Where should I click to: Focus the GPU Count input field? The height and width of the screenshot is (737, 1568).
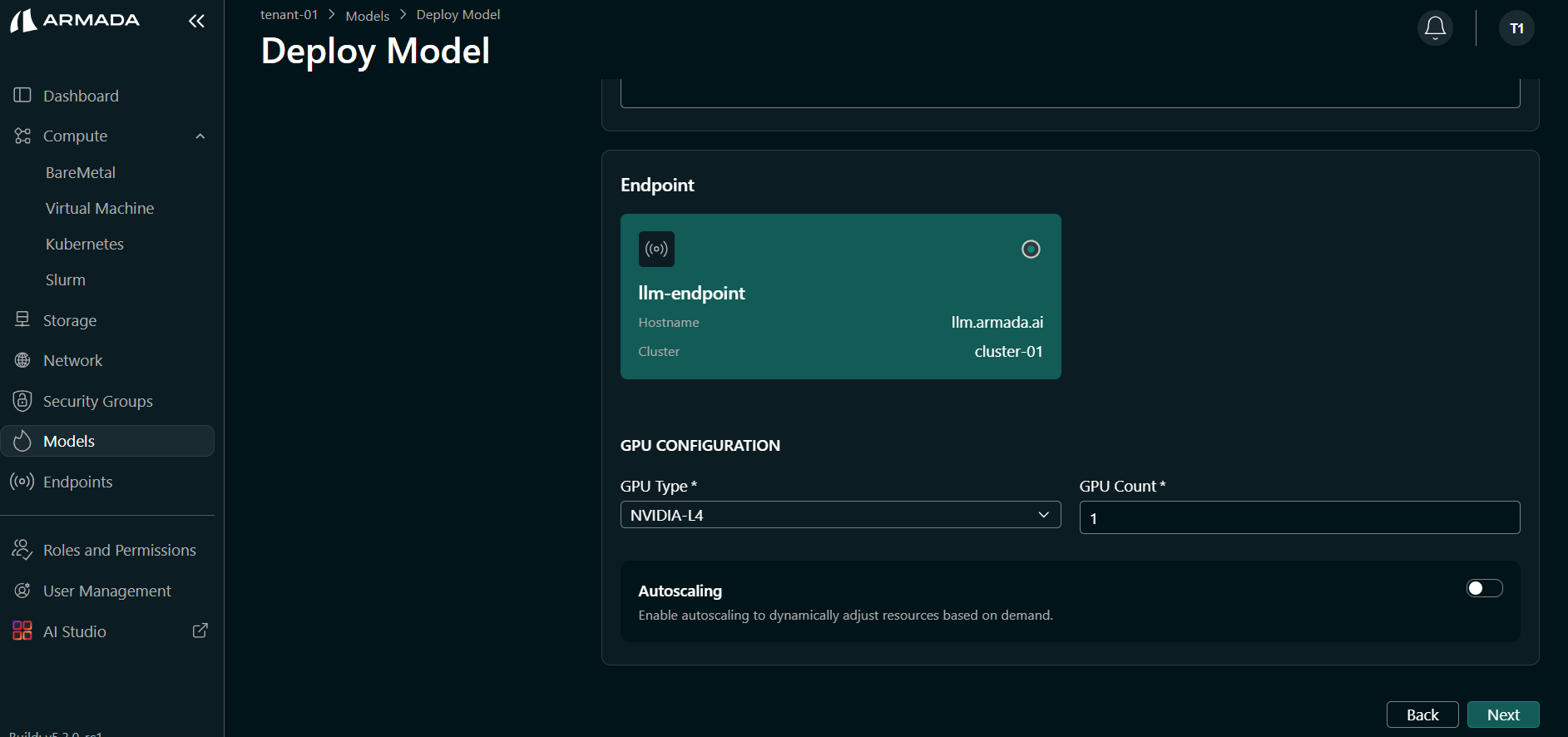[x=1299, y=517]
